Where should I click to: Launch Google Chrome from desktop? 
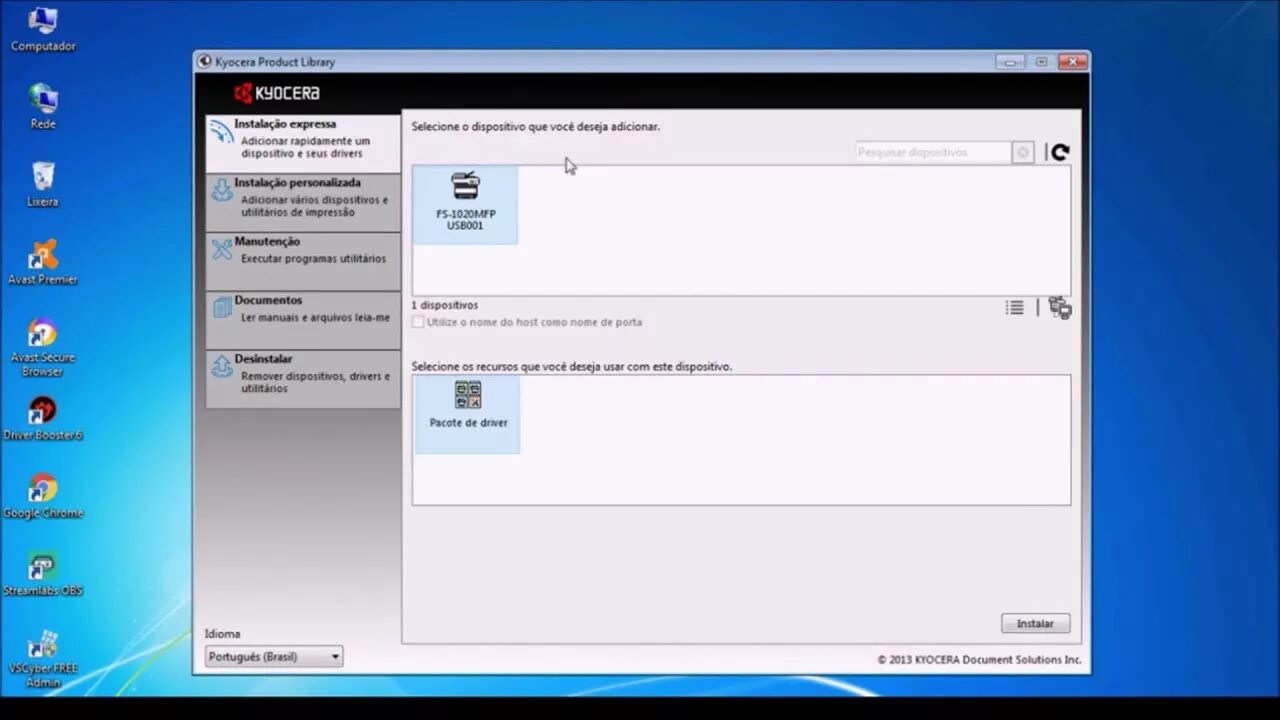(43, 497)
